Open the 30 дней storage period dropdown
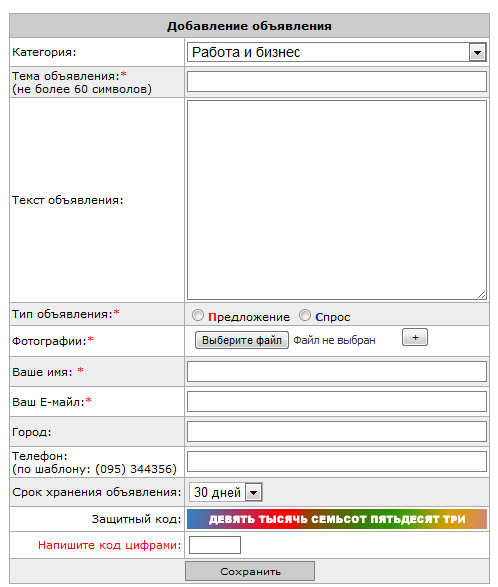This screenshot has height=587, width=498. [226, 492]
